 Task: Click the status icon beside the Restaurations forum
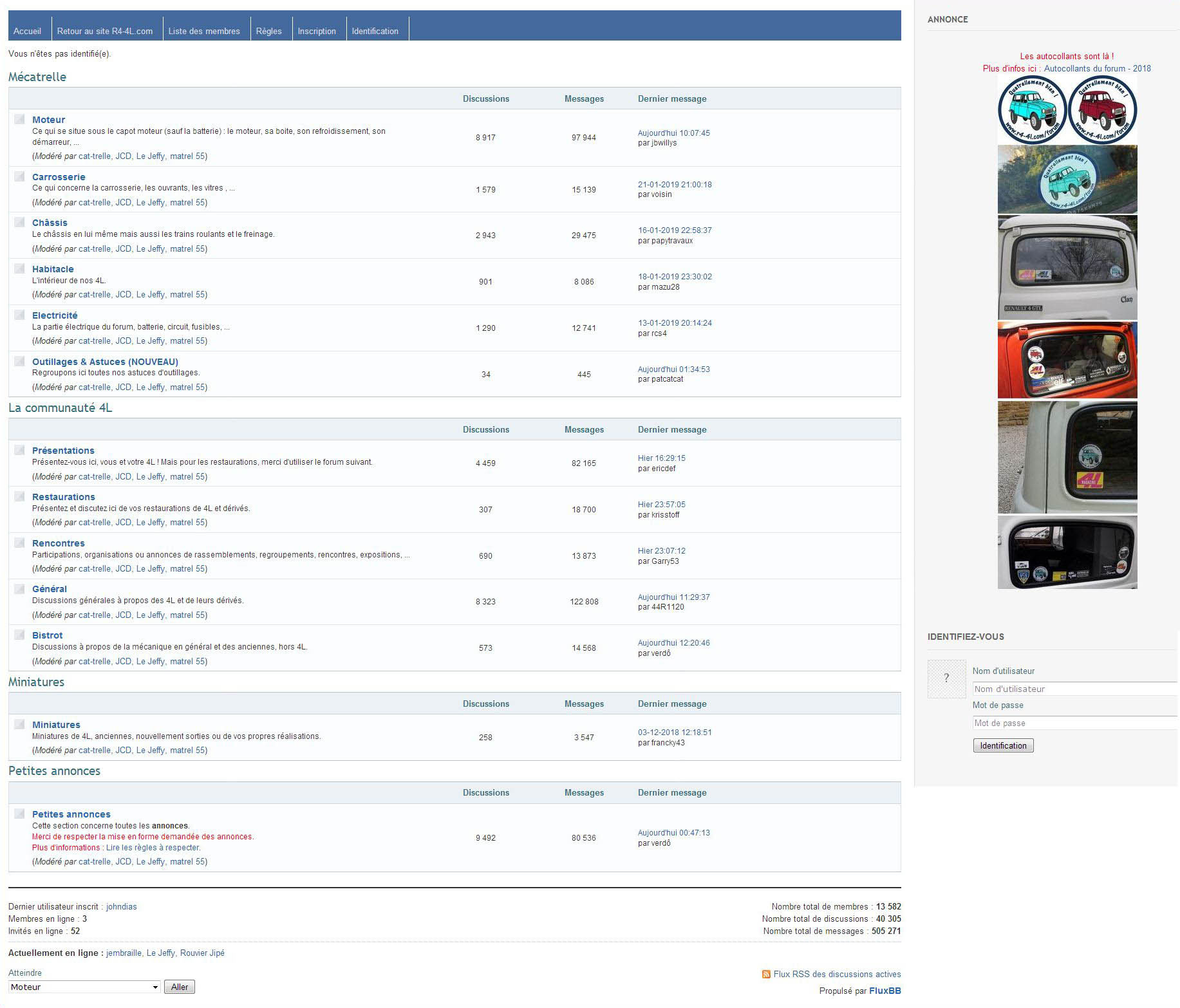coord(19,496)
